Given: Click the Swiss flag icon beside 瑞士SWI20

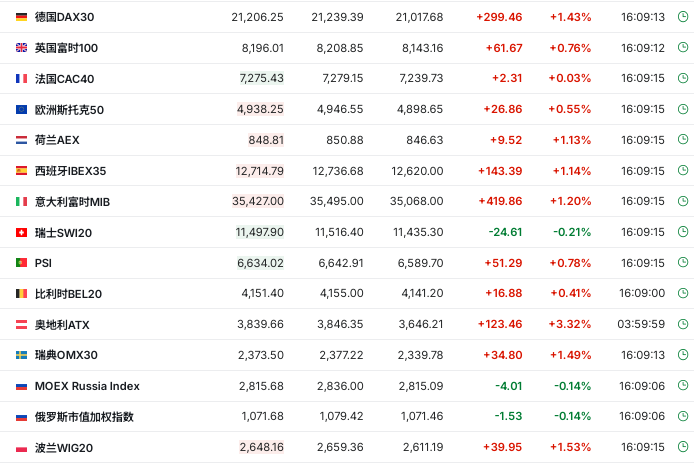Looking at the screenshot, I should [x=21, y=232].
